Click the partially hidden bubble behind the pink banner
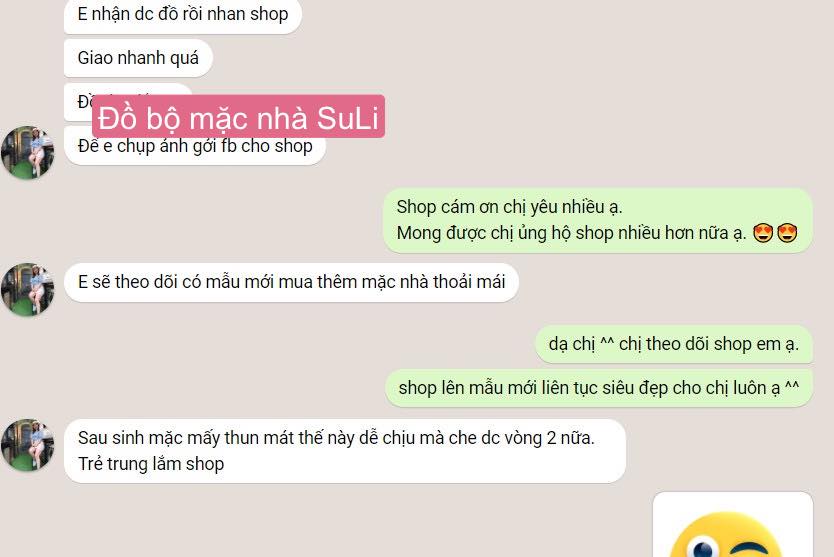 (78, 102)
